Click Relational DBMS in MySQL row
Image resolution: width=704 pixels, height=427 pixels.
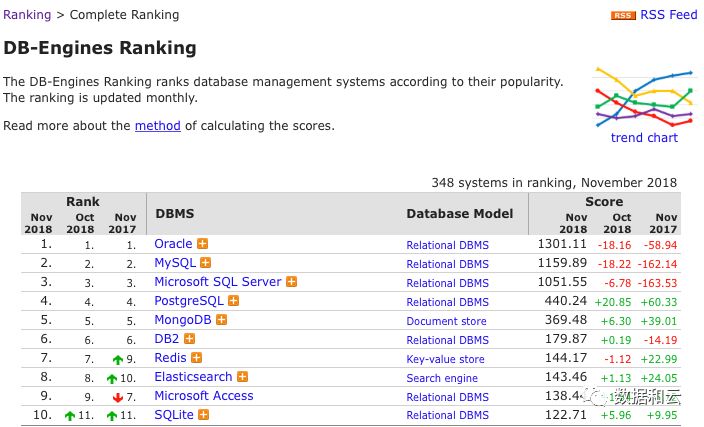tap(447, 264)
